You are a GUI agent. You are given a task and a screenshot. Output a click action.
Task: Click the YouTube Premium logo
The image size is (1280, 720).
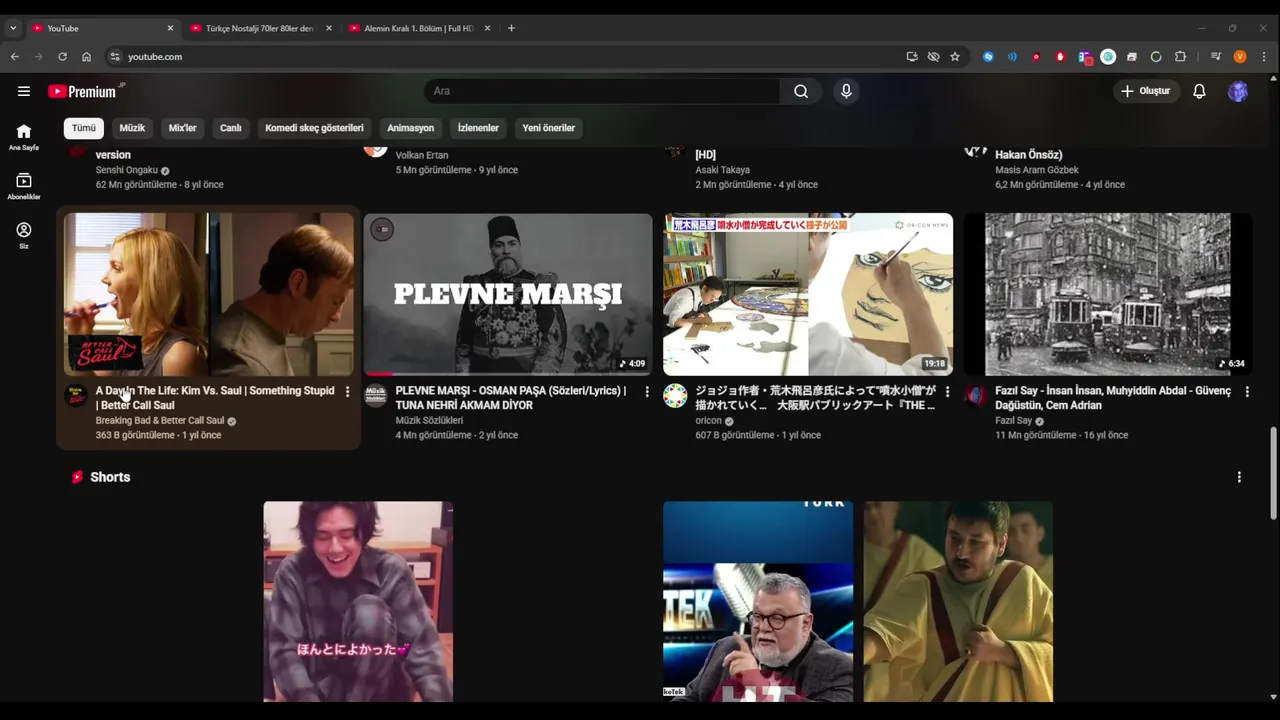coord(84,91)
